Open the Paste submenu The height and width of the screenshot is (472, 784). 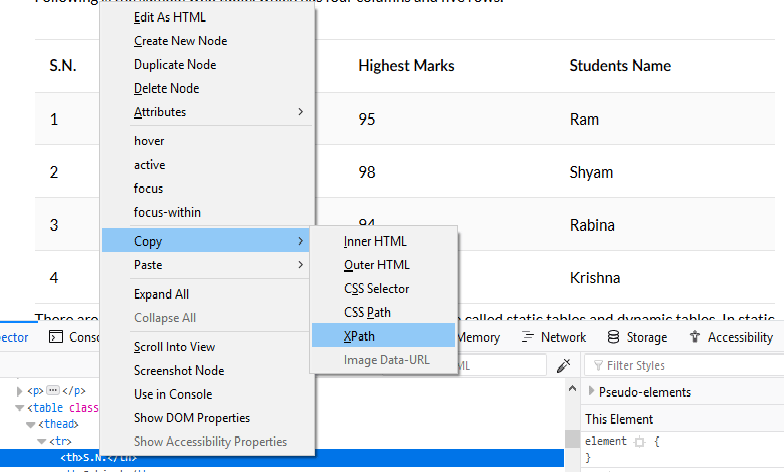click(x=207, y=265)
